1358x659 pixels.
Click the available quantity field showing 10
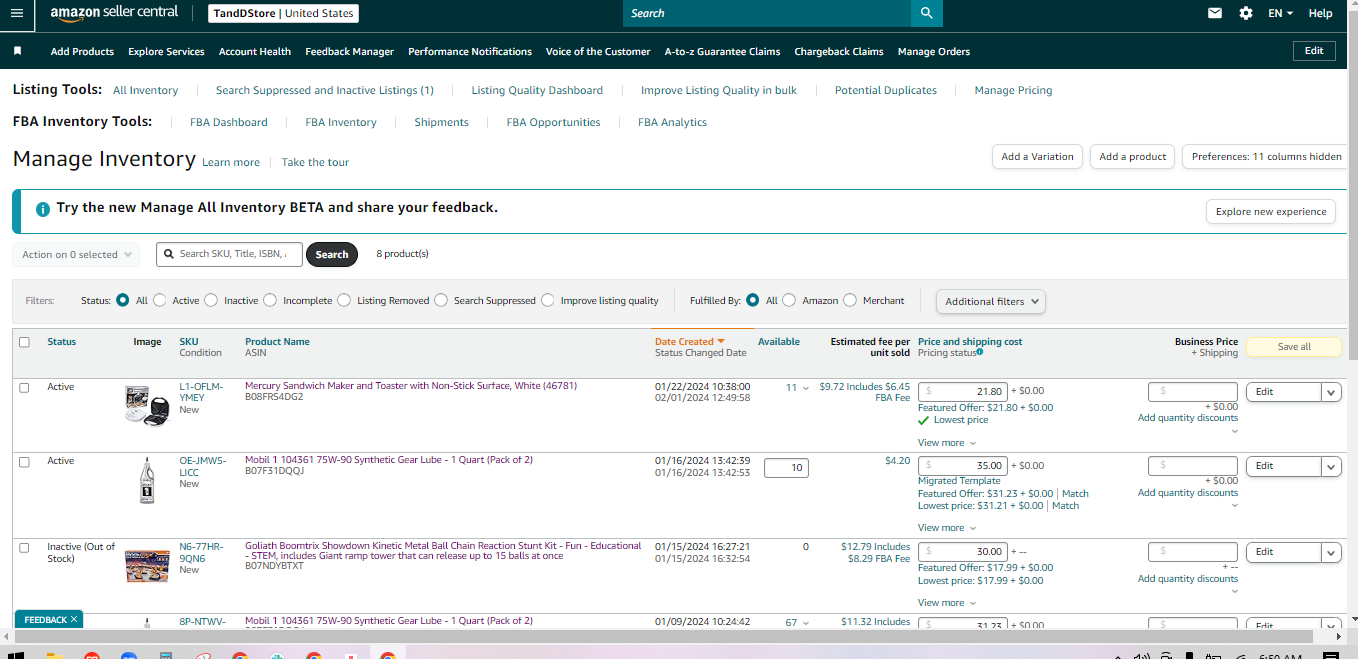pos(786,467)
